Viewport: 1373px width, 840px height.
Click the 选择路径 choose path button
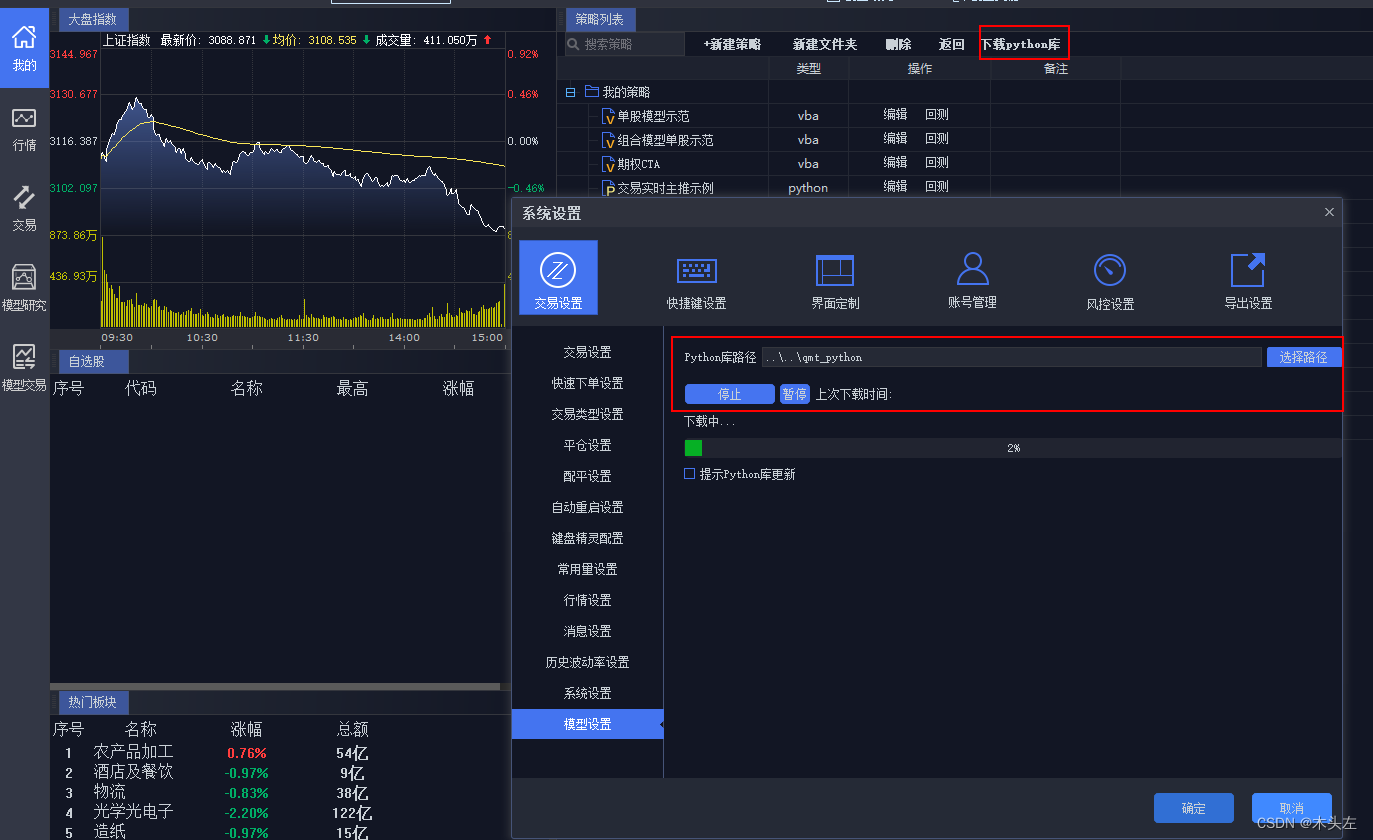coord(1303,356)
